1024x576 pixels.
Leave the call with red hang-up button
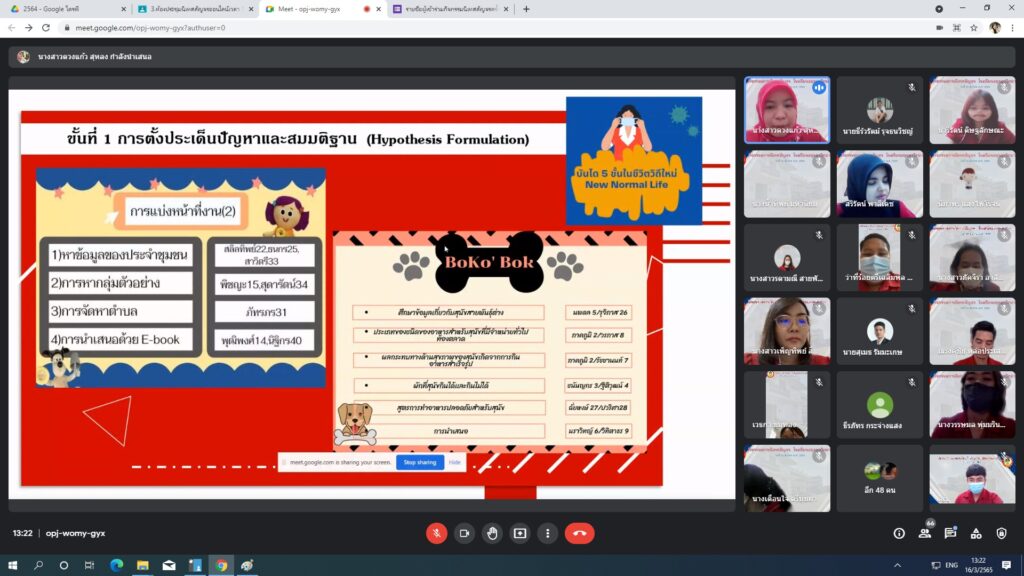579,533
